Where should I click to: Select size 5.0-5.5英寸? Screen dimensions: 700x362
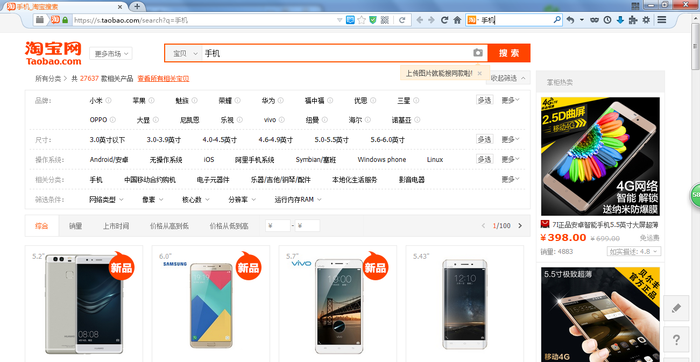(332, 140)
